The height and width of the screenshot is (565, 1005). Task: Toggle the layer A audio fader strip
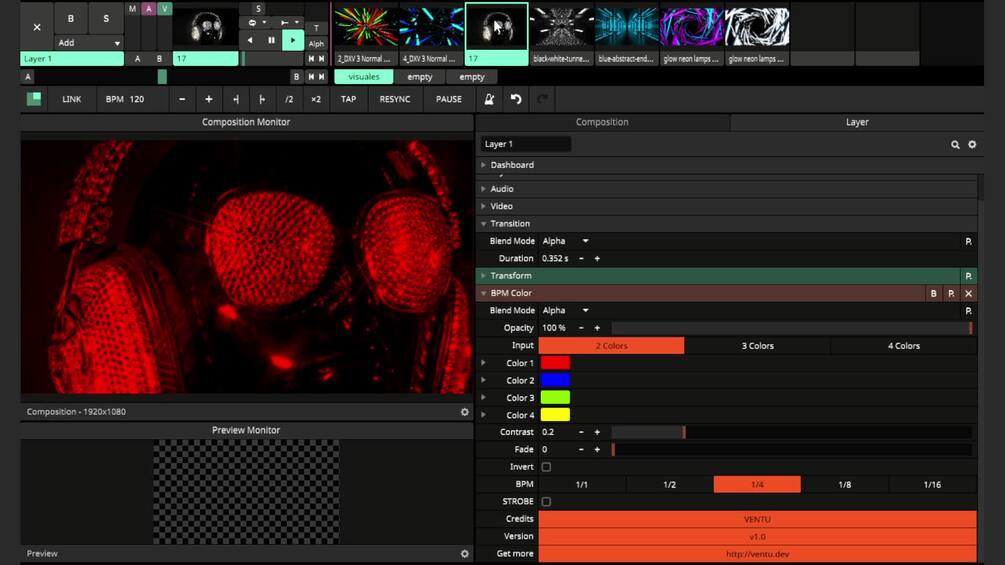(149, 9)
